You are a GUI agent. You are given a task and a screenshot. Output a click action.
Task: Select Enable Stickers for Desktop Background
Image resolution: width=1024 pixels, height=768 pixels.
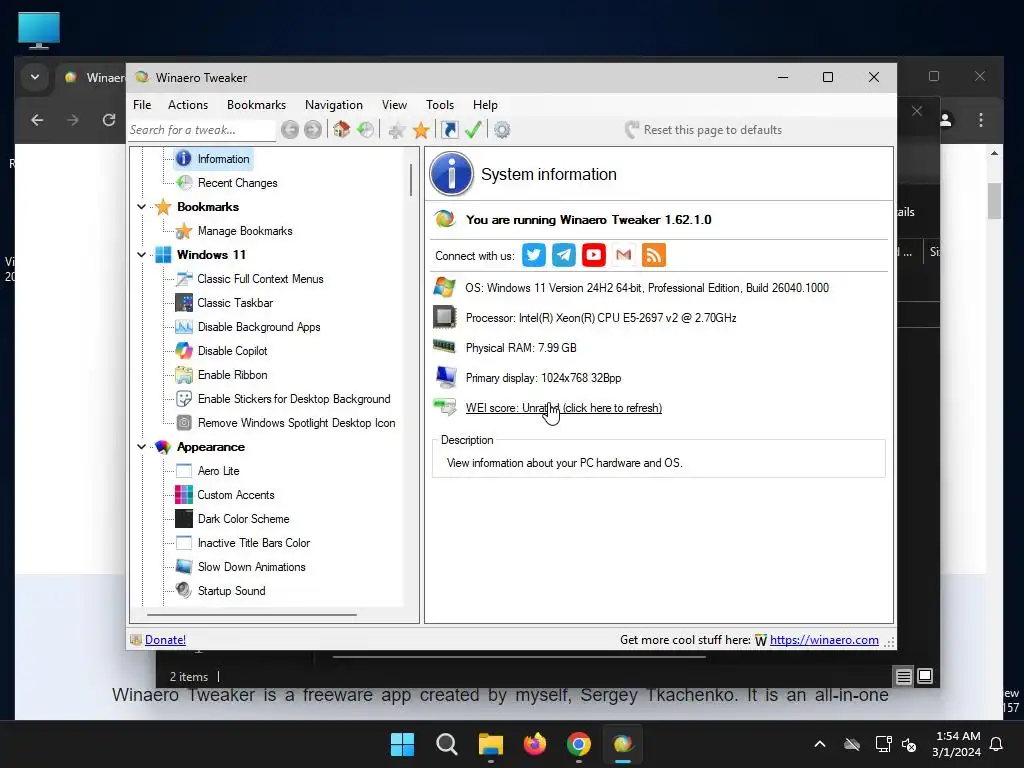pyautogui.click(x=294, y=399)
